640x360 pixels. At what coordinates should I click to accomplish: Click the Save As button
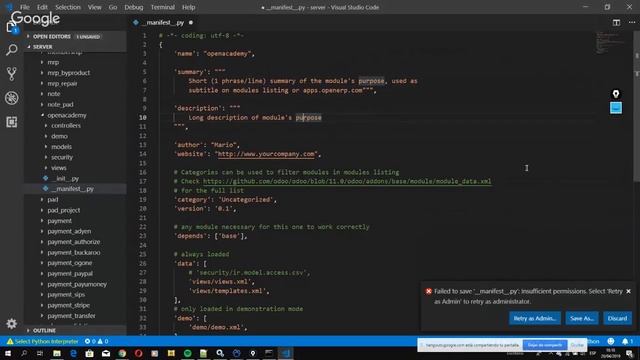tap(582, 318)
